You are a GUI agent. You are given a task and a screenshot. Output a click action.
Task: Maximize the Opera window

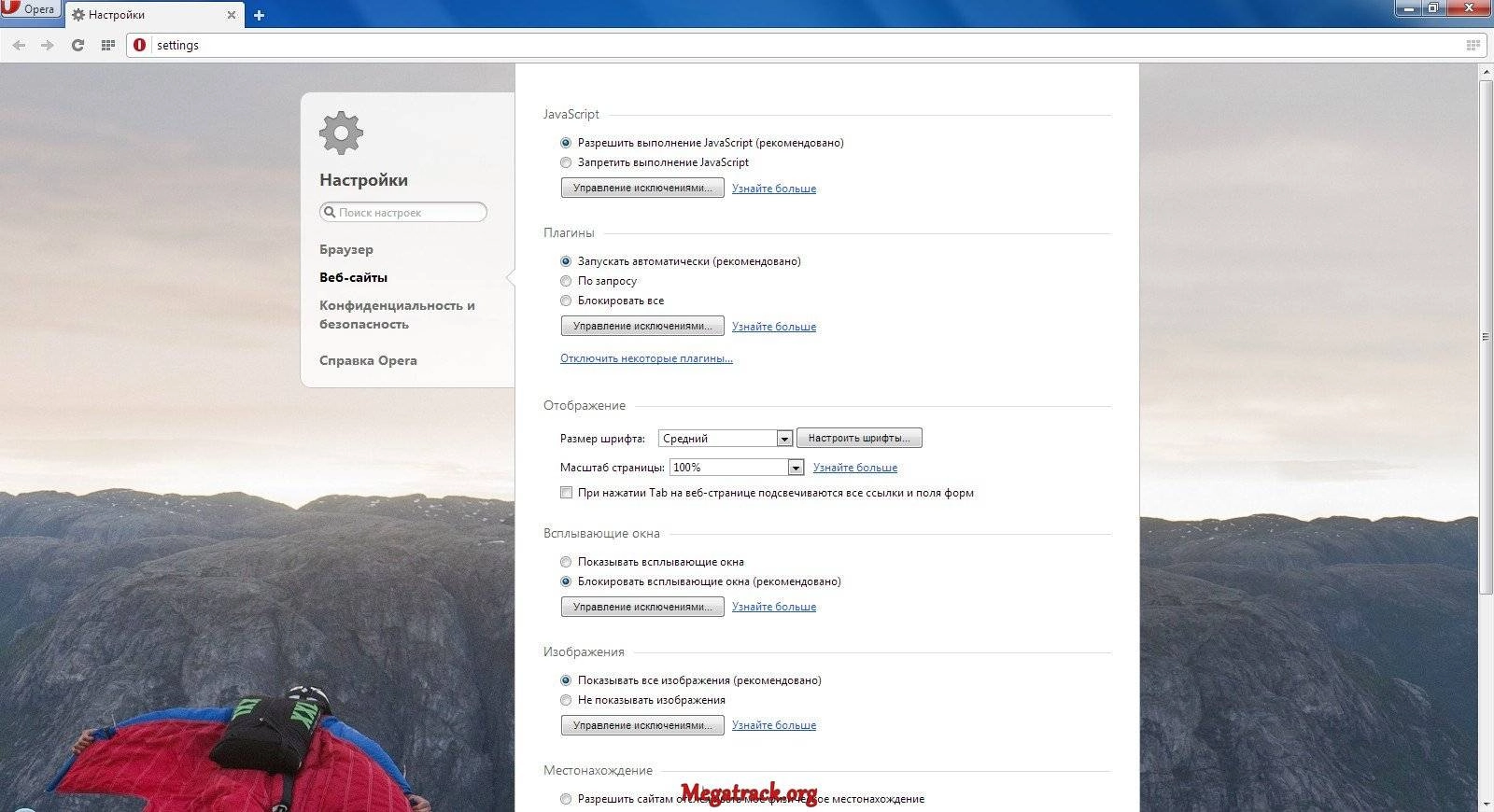click(x=1433, y=8)
